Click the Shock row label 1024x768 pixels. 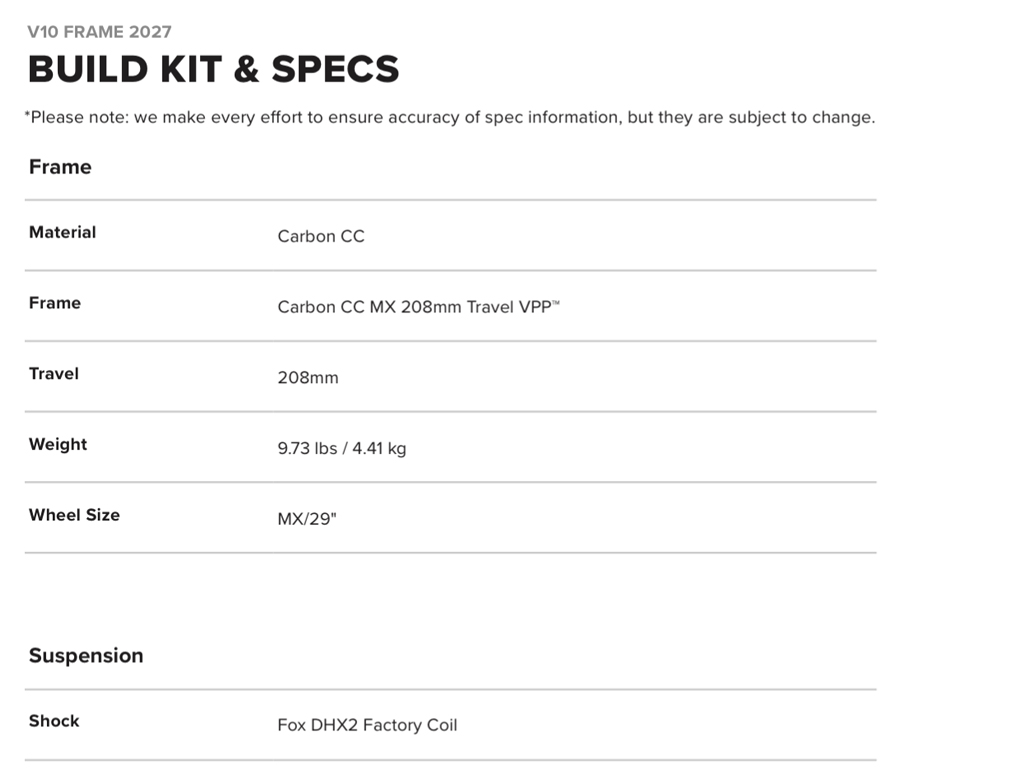click(x=54, y=721)
